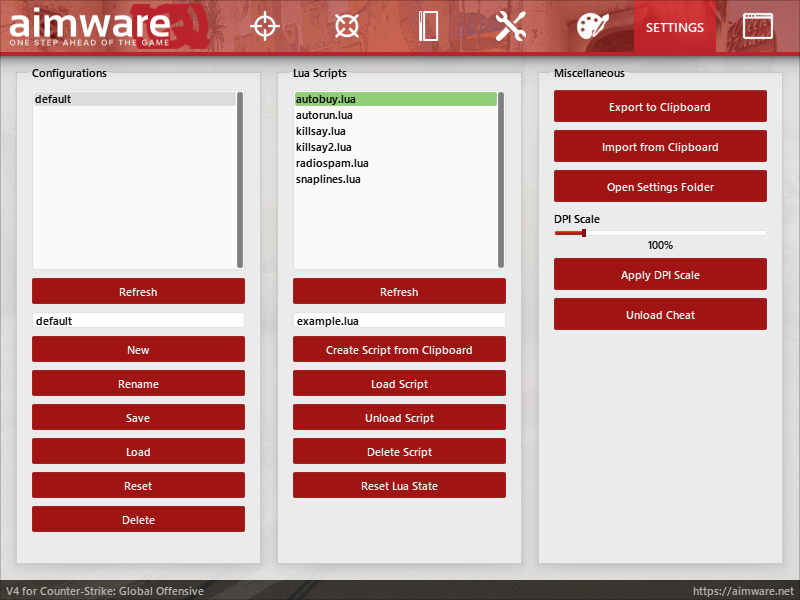This screenshot has width=800, height=600.
Task: Open the wrench and screwdriver tab
Action: click(x=511, y=27)
